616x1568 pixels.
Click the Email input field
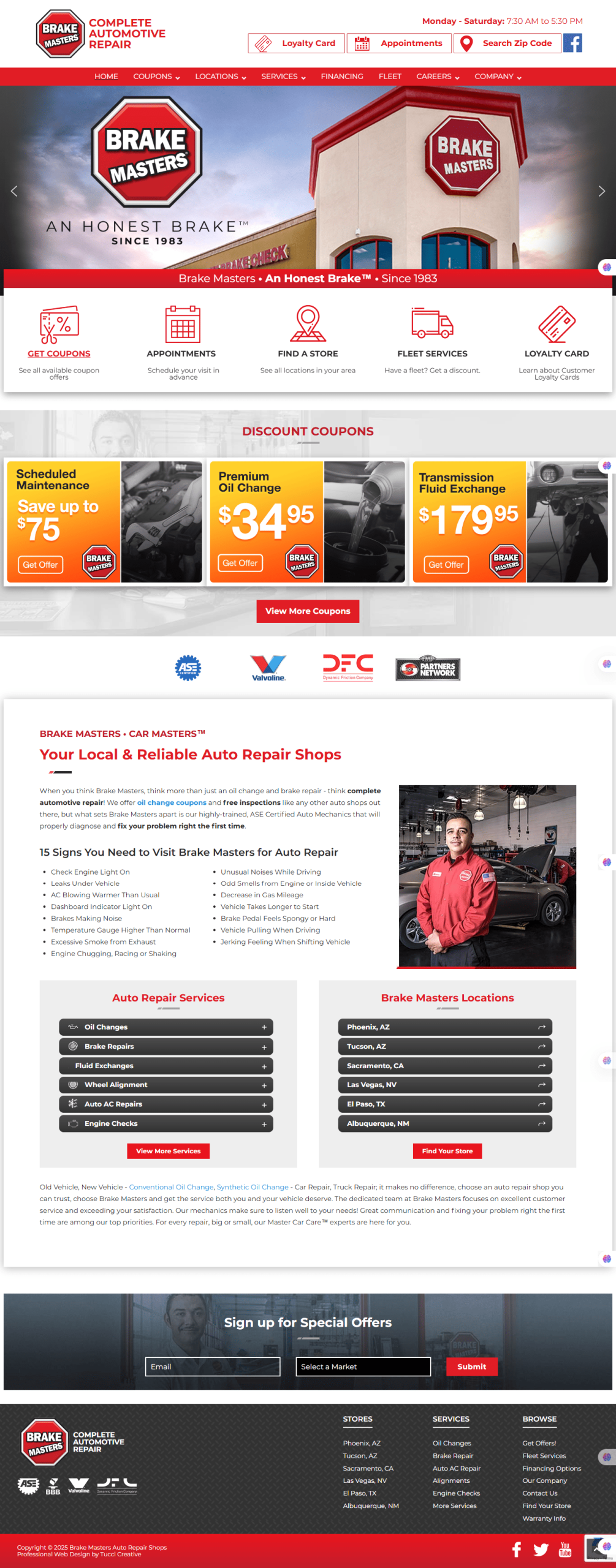point(213,1366)
